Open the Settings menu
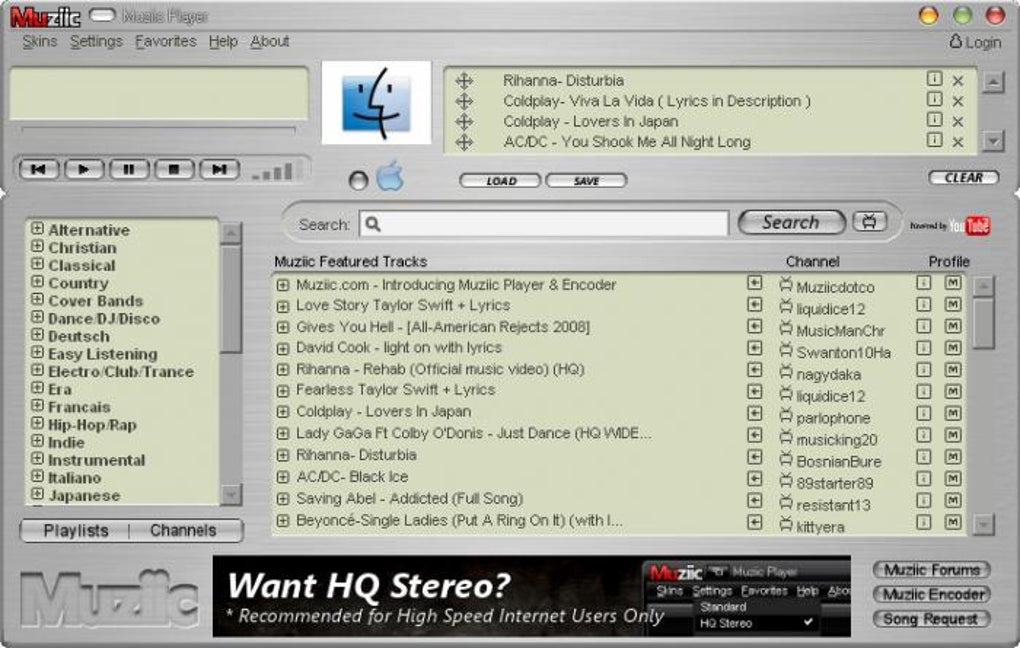 tap(96, 42)
